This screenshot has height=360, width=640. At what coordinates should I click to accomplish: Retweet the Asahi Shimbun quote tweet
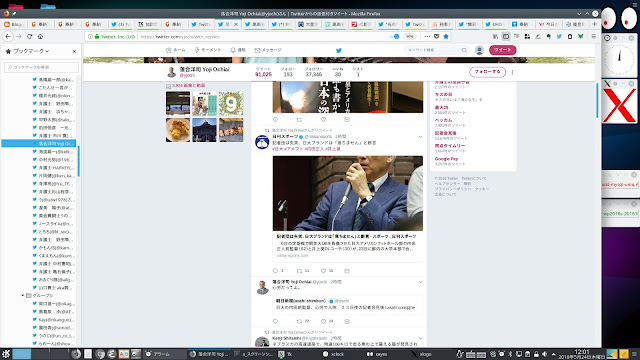tap(299, 321)
